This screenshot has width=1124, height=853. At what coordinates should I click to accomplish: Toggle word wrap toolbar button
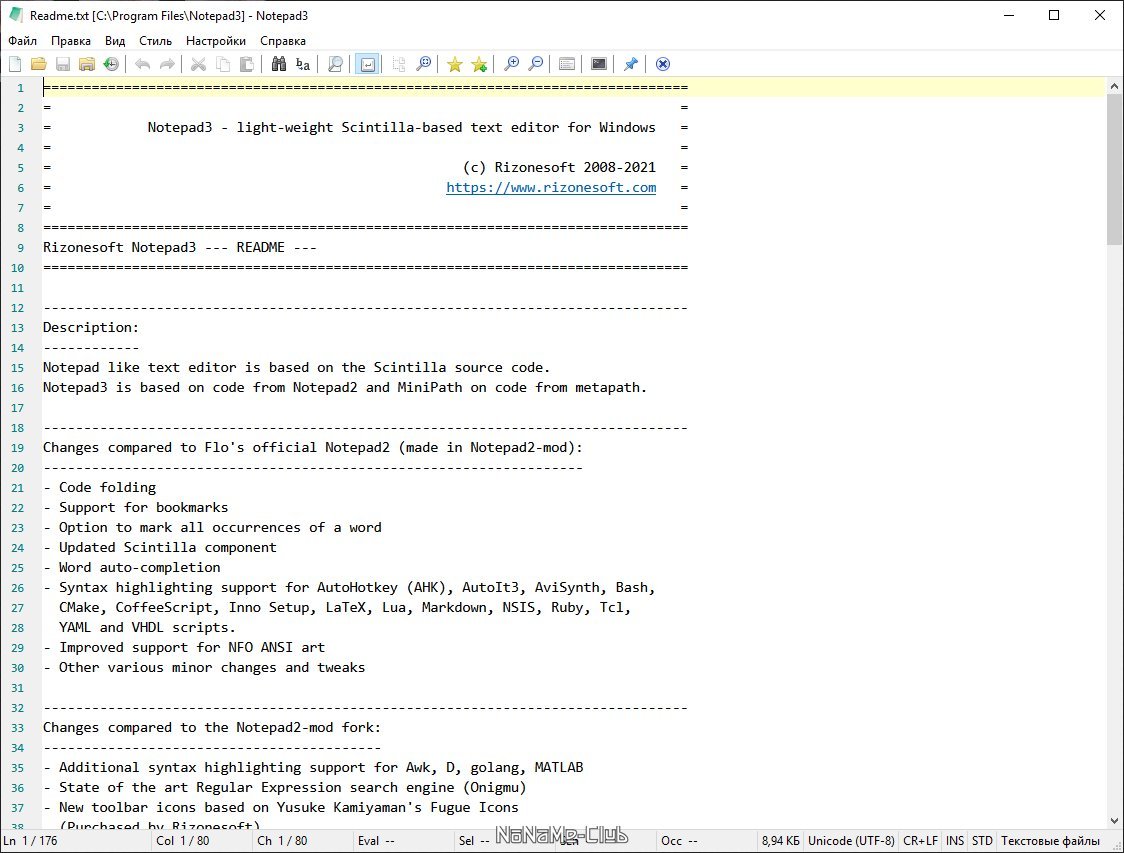click(367, 64)
